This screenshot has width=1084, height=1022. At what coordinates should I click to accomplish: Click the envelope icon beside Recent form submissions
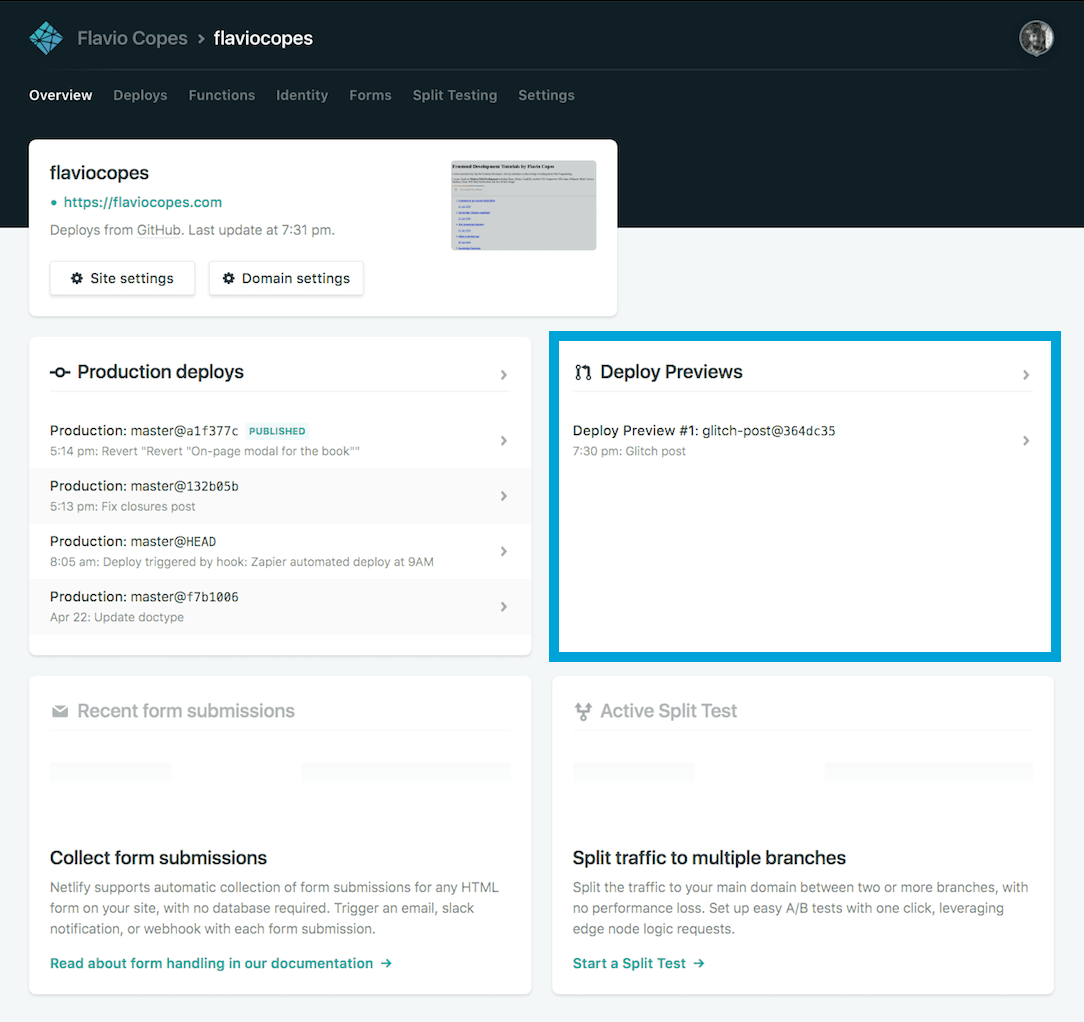[x=60, y=711]
